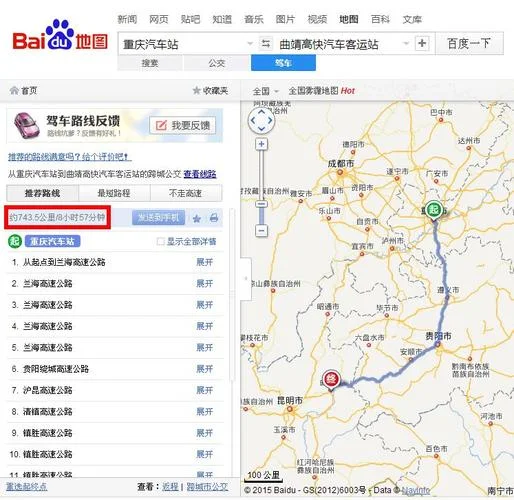Expand step 1 从起点到兰海高速公路

204,262
